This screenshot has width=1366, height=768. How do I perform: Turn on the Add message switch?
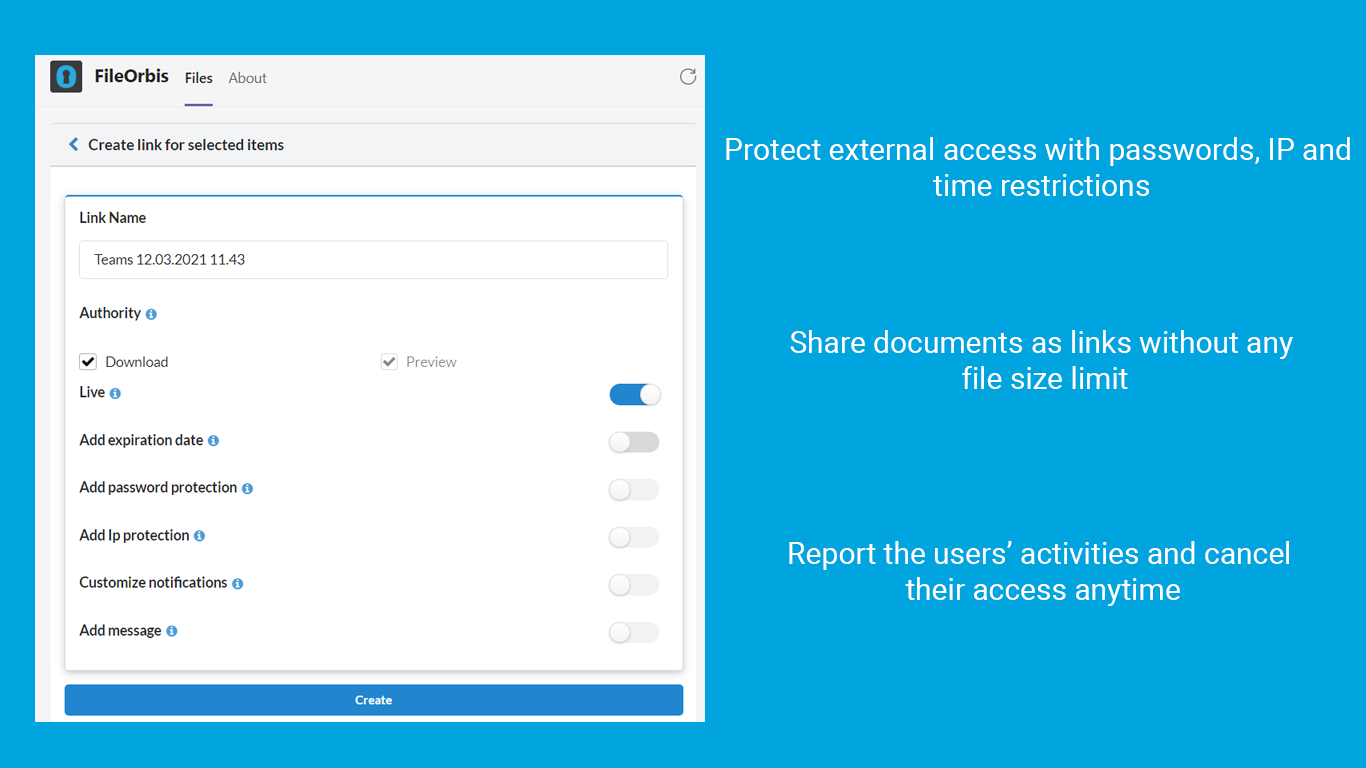point(634,632)
